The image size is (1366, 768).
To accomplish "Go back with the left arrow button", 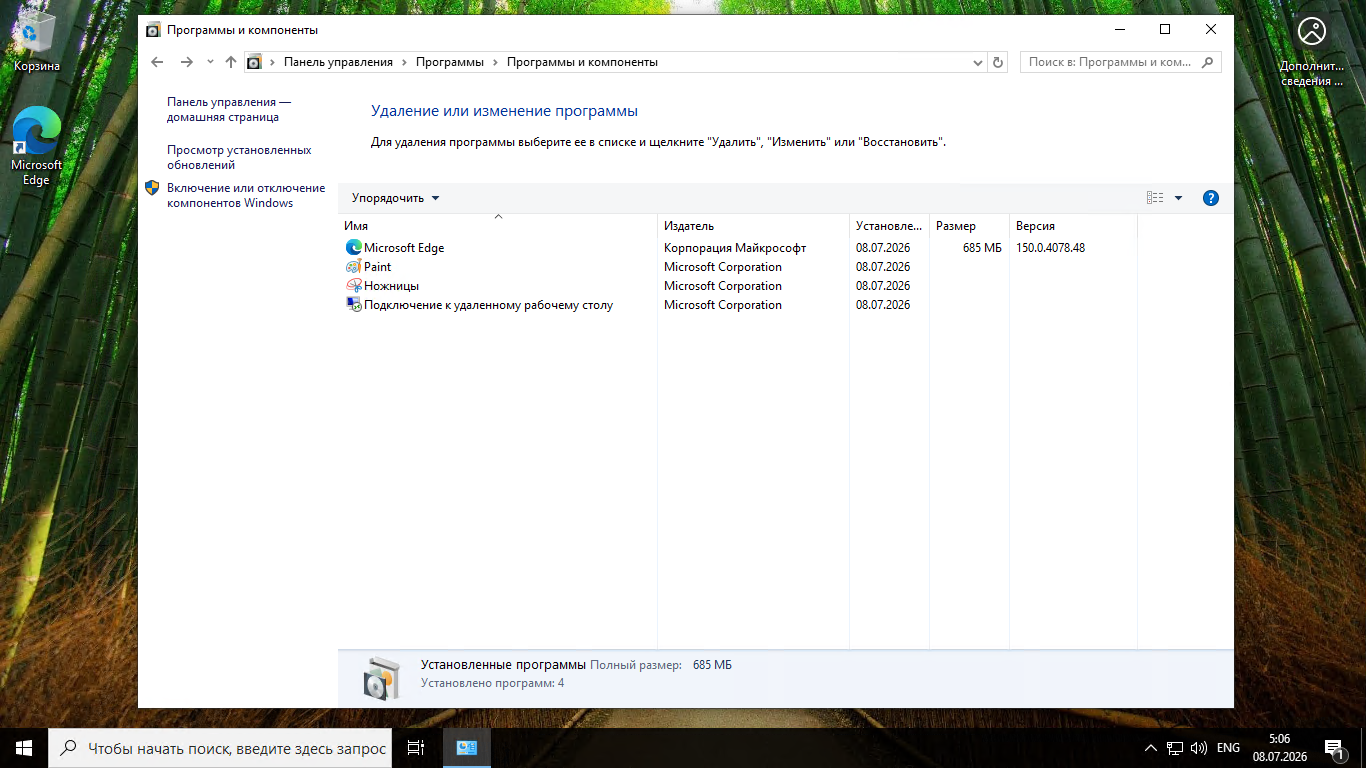I will 157,62.
